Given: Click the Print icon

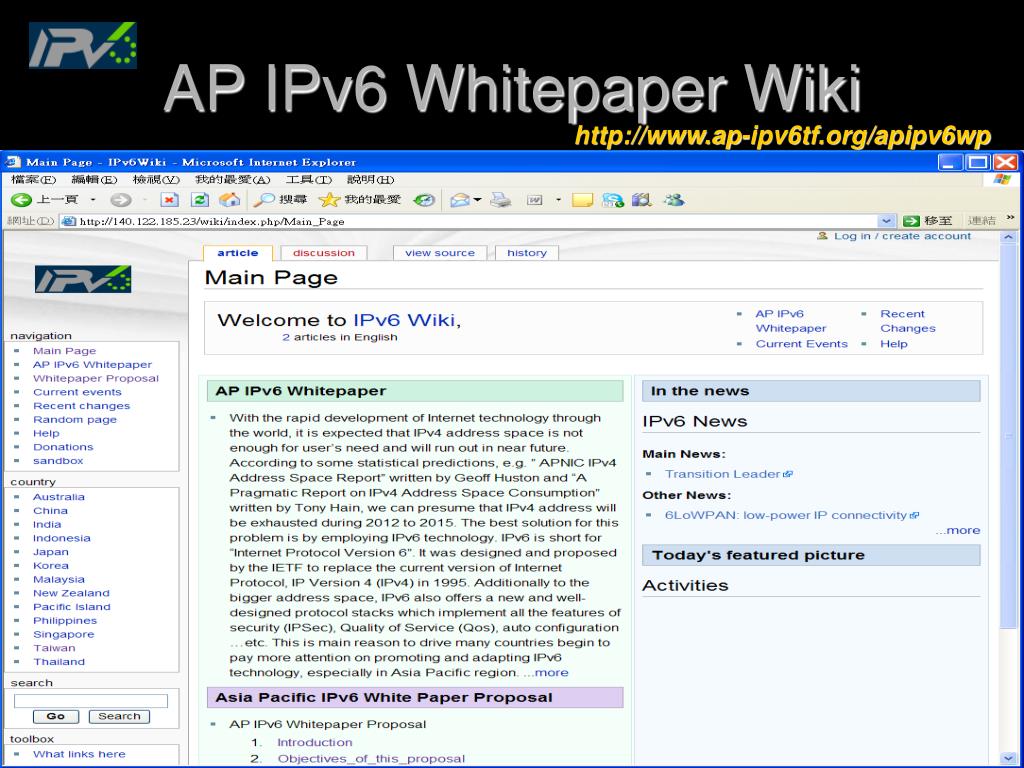Looking at the screenshot, I should pyautogui.click(x=500, y=200).
